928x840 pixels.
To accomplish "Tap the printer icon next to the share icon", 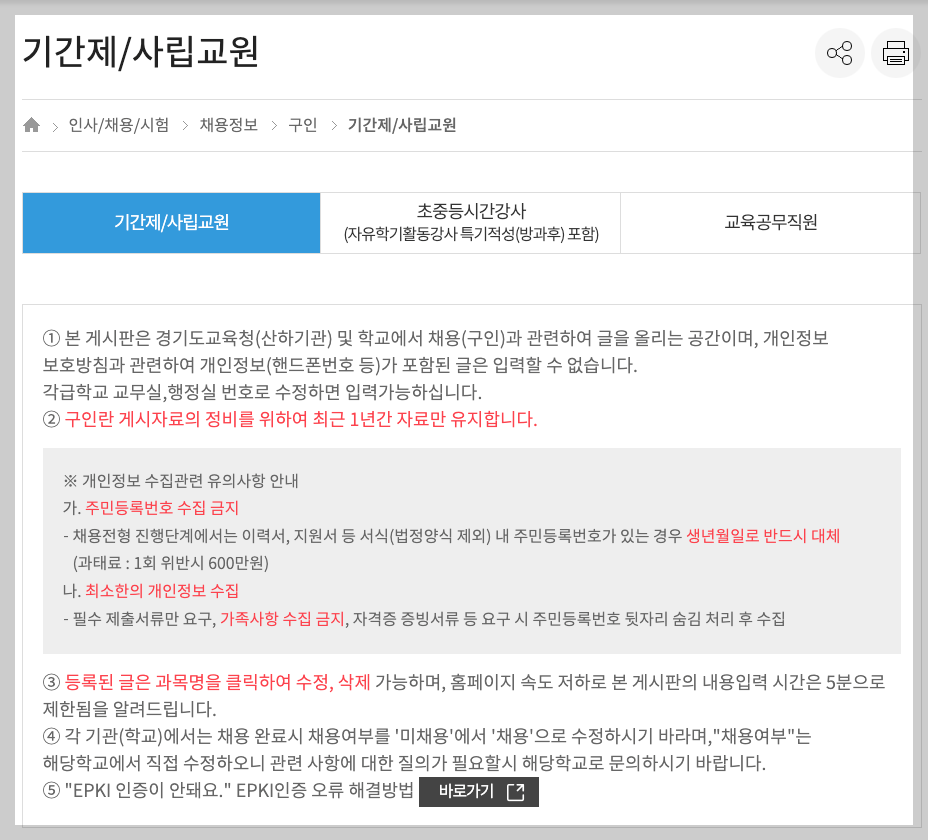I will [x=894, y=53].
